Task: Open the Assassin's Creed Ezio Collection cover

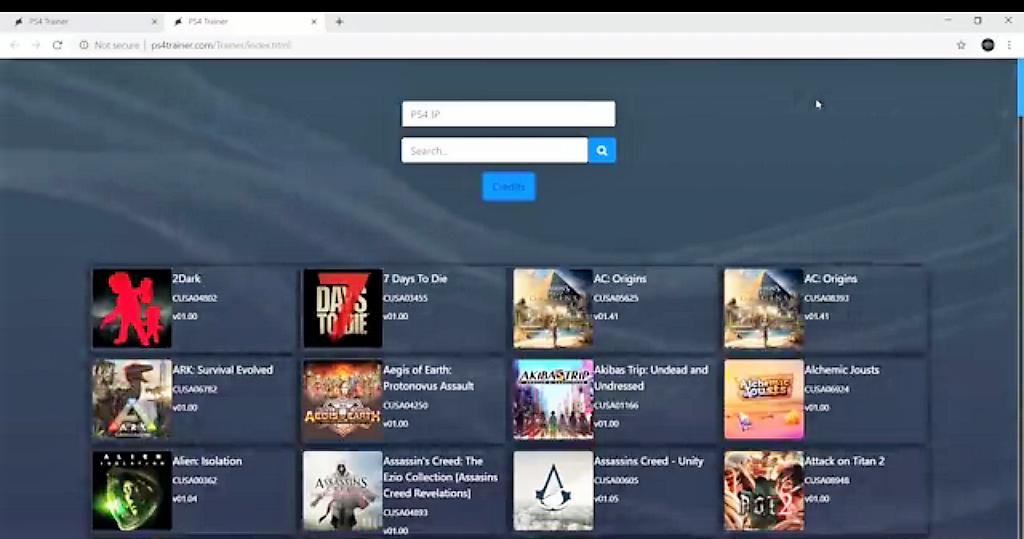Action: pos(343,491)
